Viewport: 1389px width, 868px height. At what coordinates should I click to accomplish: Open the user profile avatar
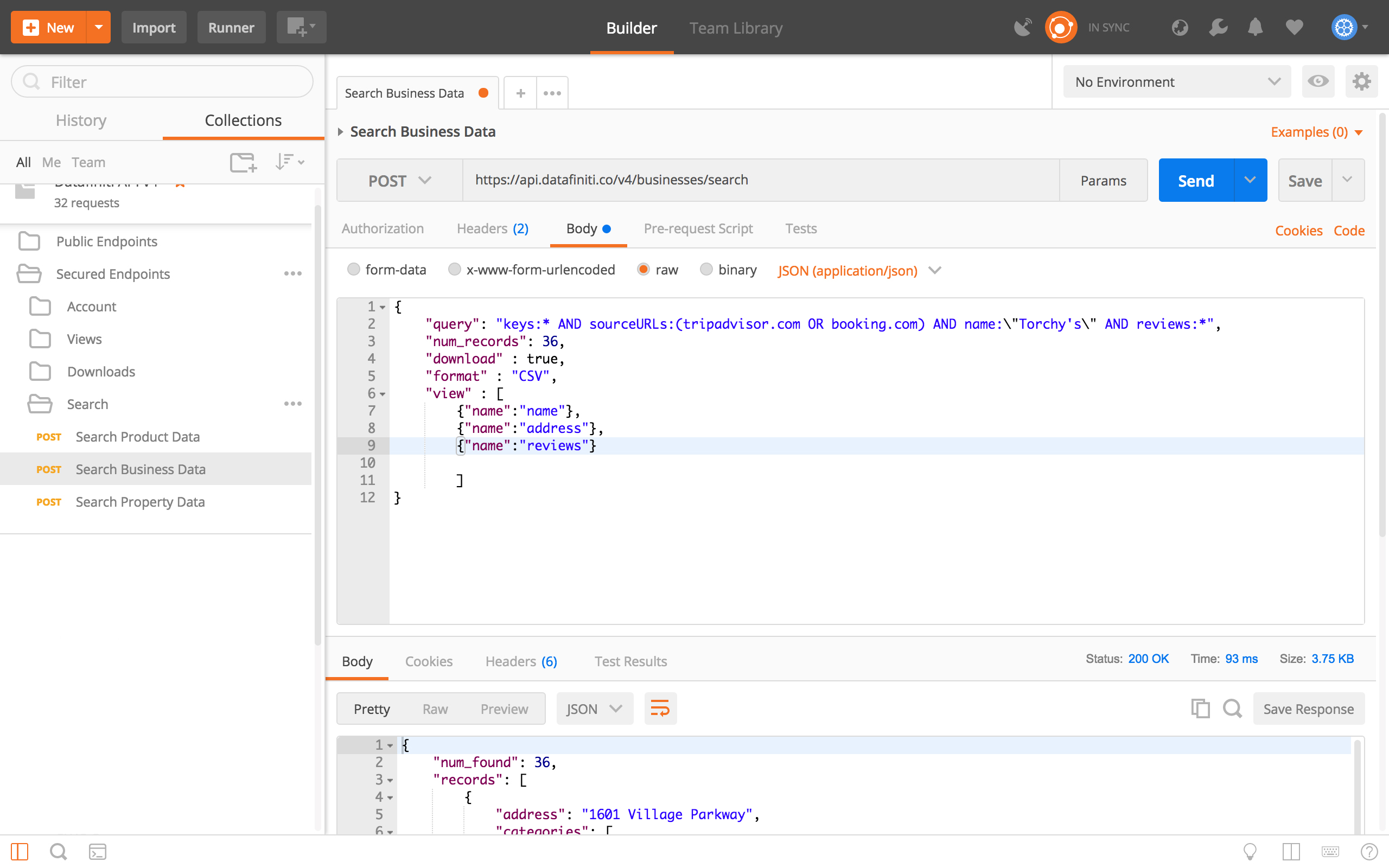pyautogui.click(x=1344, y=27)
